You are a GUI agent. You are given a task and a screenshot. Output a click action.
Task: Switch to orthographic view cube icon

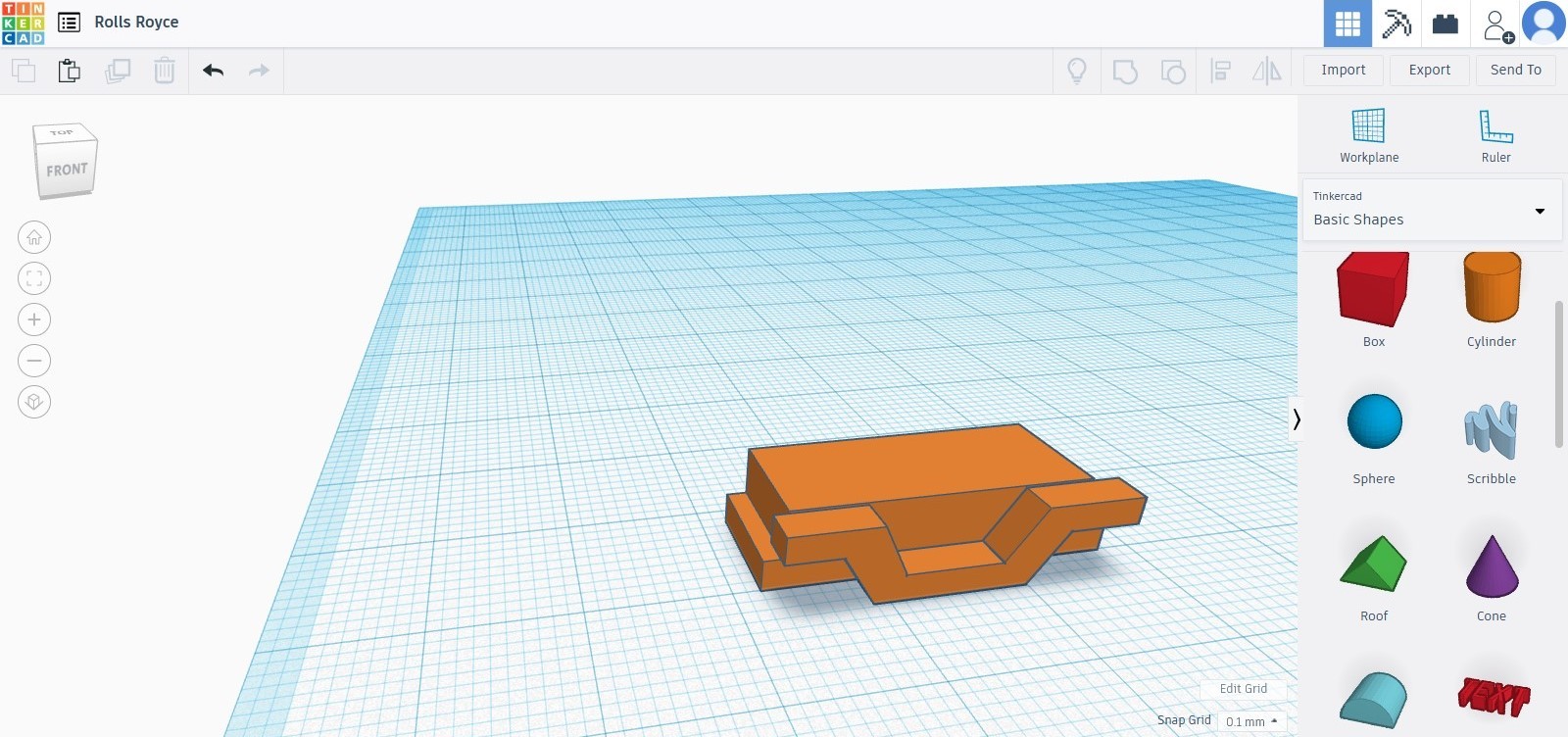(34, 402)
